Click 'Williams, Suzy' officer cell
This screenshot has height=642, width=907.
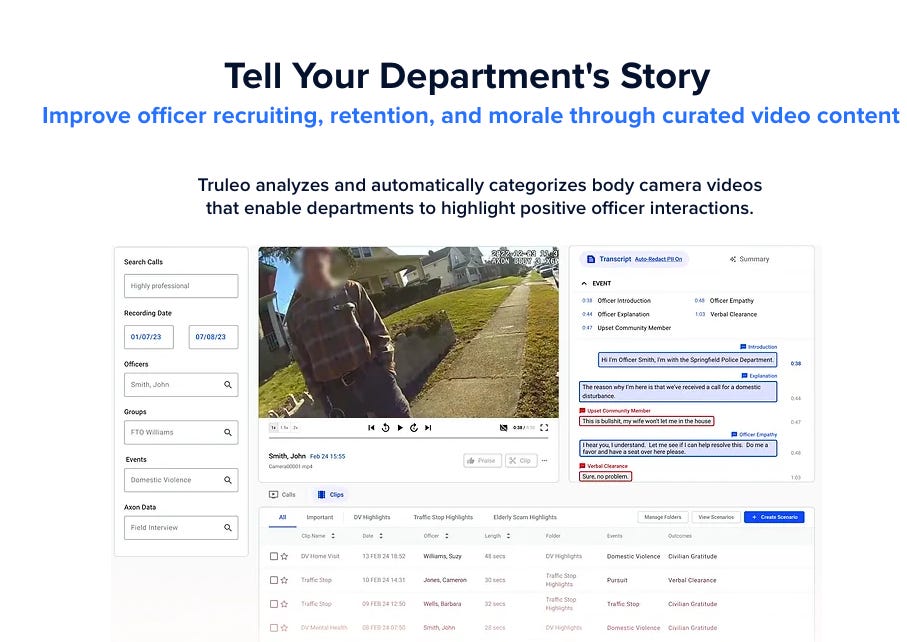tap(443, 556)
